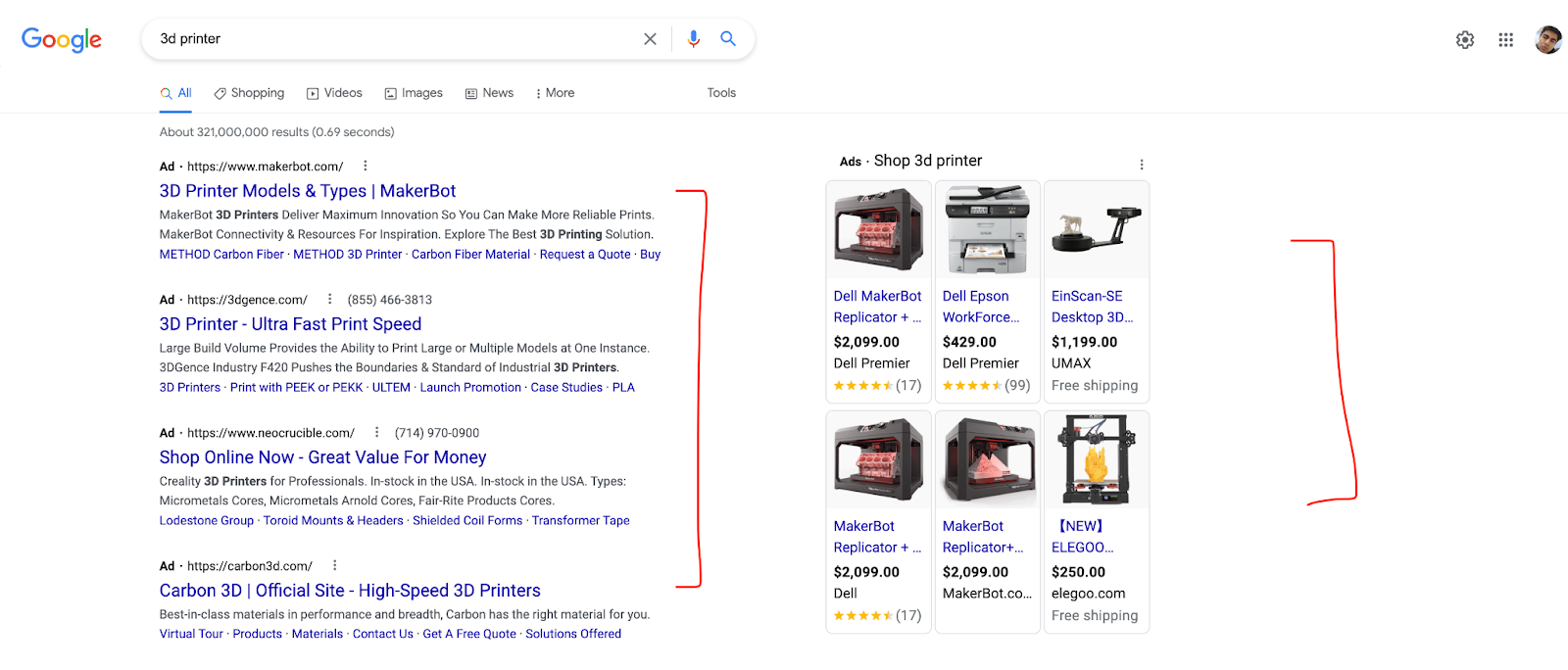Follow the Carbon Fiber Material sitelink

click(x=470, y=255)
